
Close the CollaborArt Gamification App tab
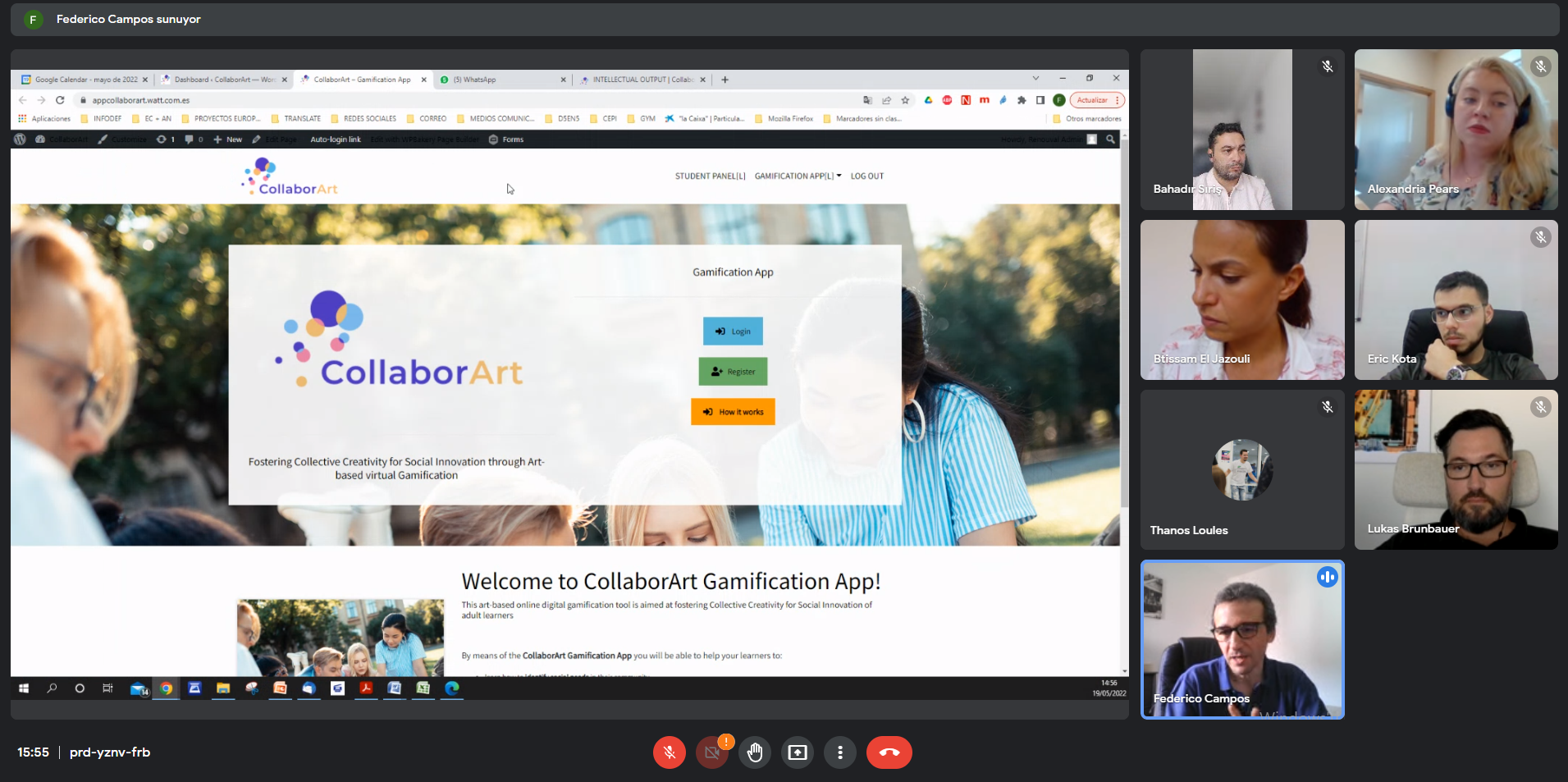[x=424, y=80]
